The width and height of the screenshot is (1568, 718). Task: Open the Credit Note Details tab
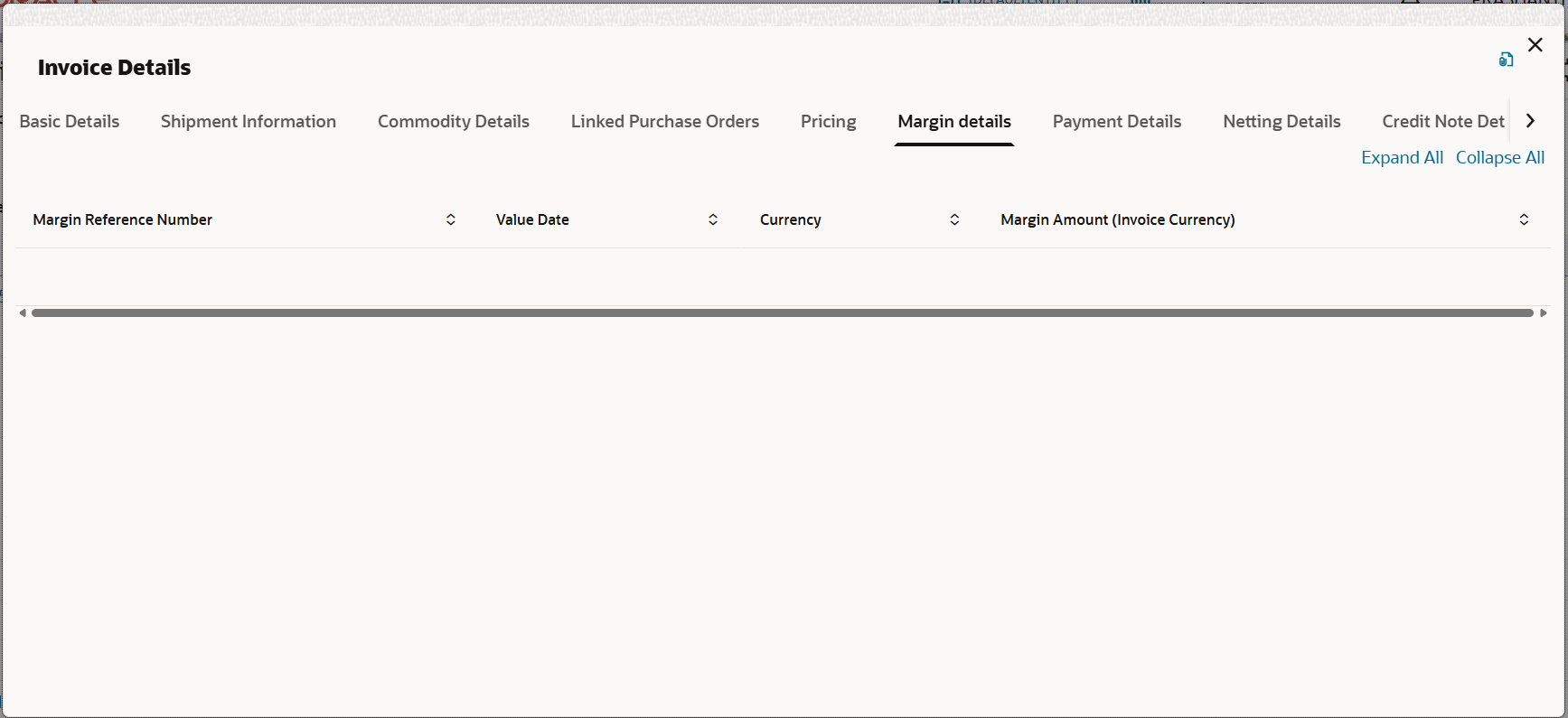tap(1443, 121)
